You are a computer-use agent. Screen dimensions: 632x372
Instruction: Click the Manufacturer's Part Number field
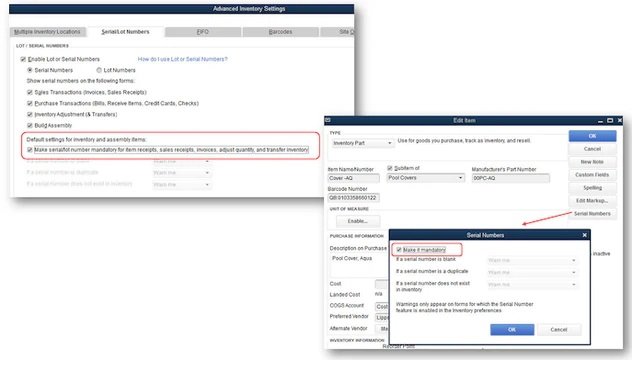point(511,178)
